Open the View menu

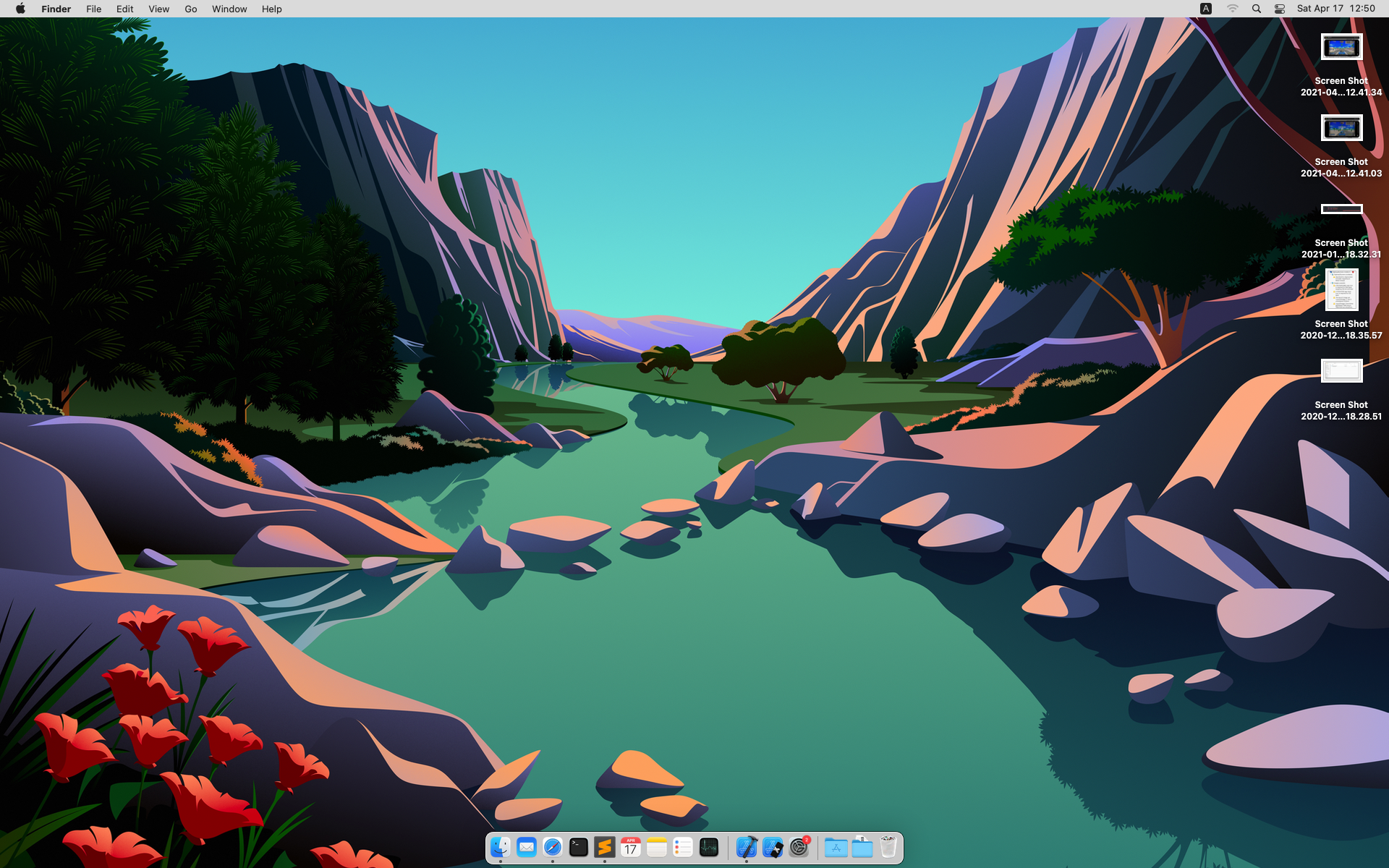click(x=158, y=9)
